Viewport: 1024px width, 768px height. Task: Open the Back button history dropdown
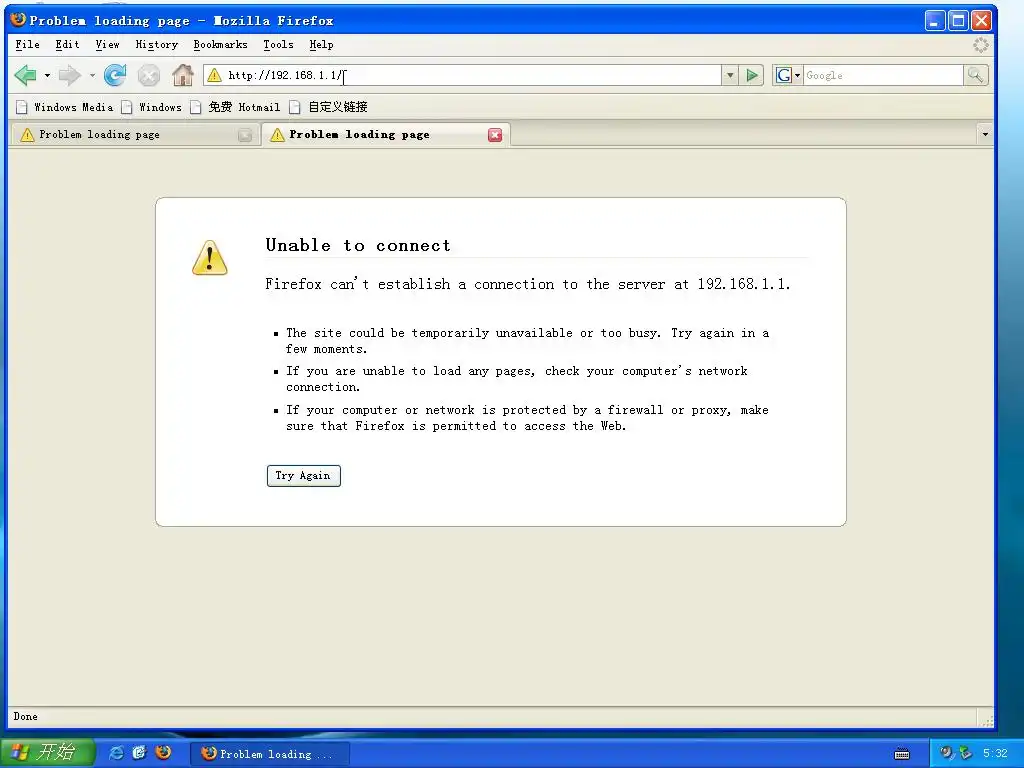click(x=47, y=76)
